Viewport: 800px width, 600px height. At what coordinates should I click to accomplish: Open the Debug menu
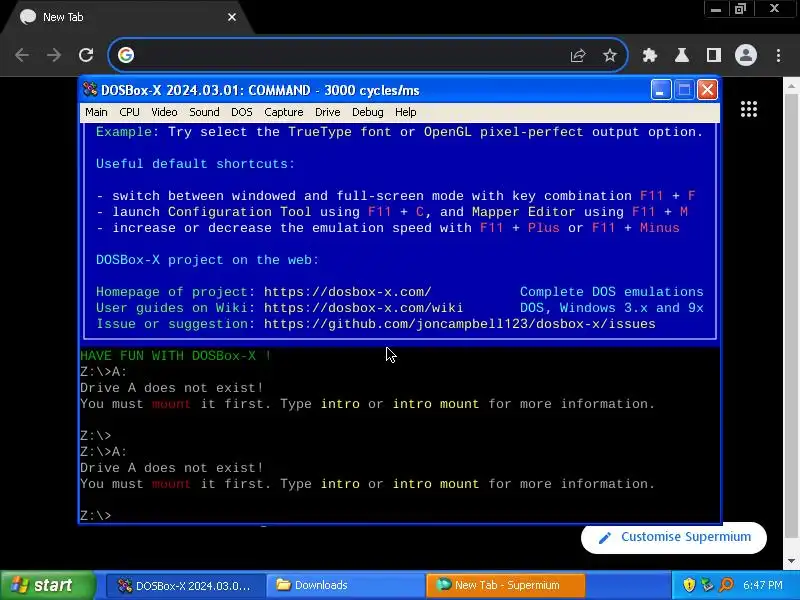367,112
